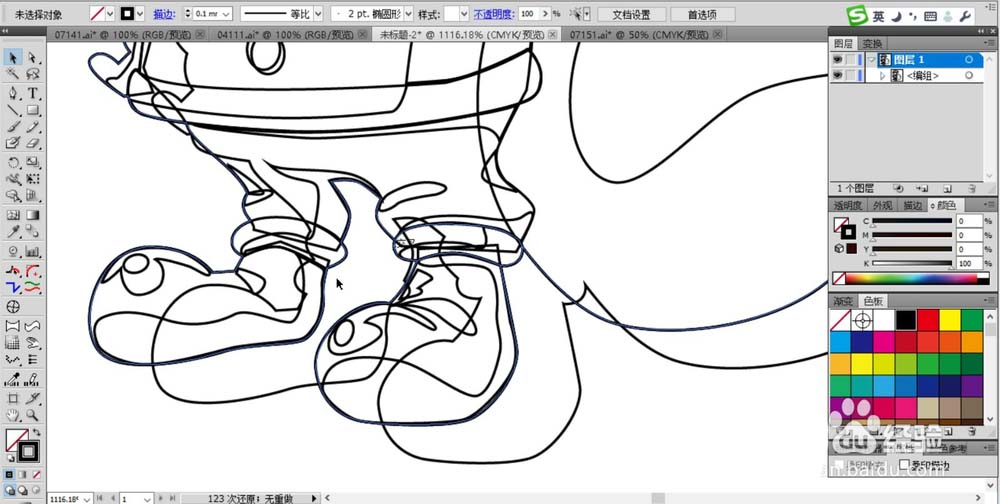Hide layer 图层 1 with eye icon
This screenshot has width=1000, height=504.
pos(837,59)
